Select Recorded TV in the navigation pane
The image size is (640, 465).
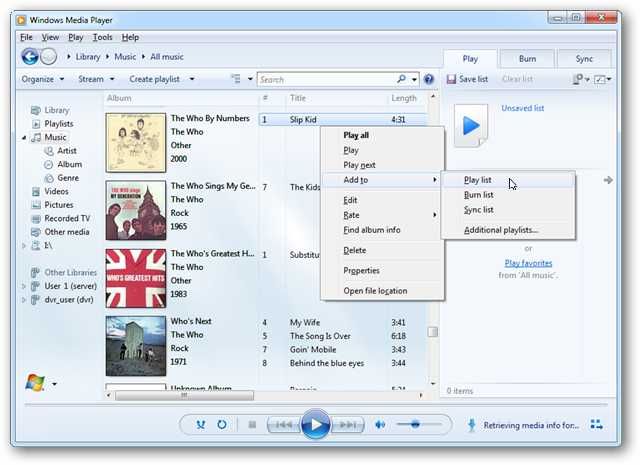(67, 218)
